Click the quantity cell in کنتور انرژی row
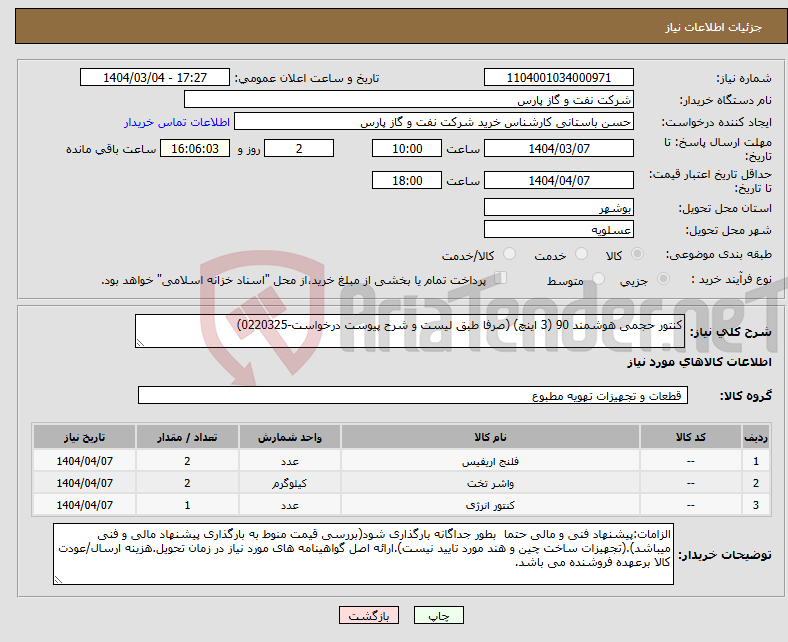788x642 pixels. click(x=187, y=505)
